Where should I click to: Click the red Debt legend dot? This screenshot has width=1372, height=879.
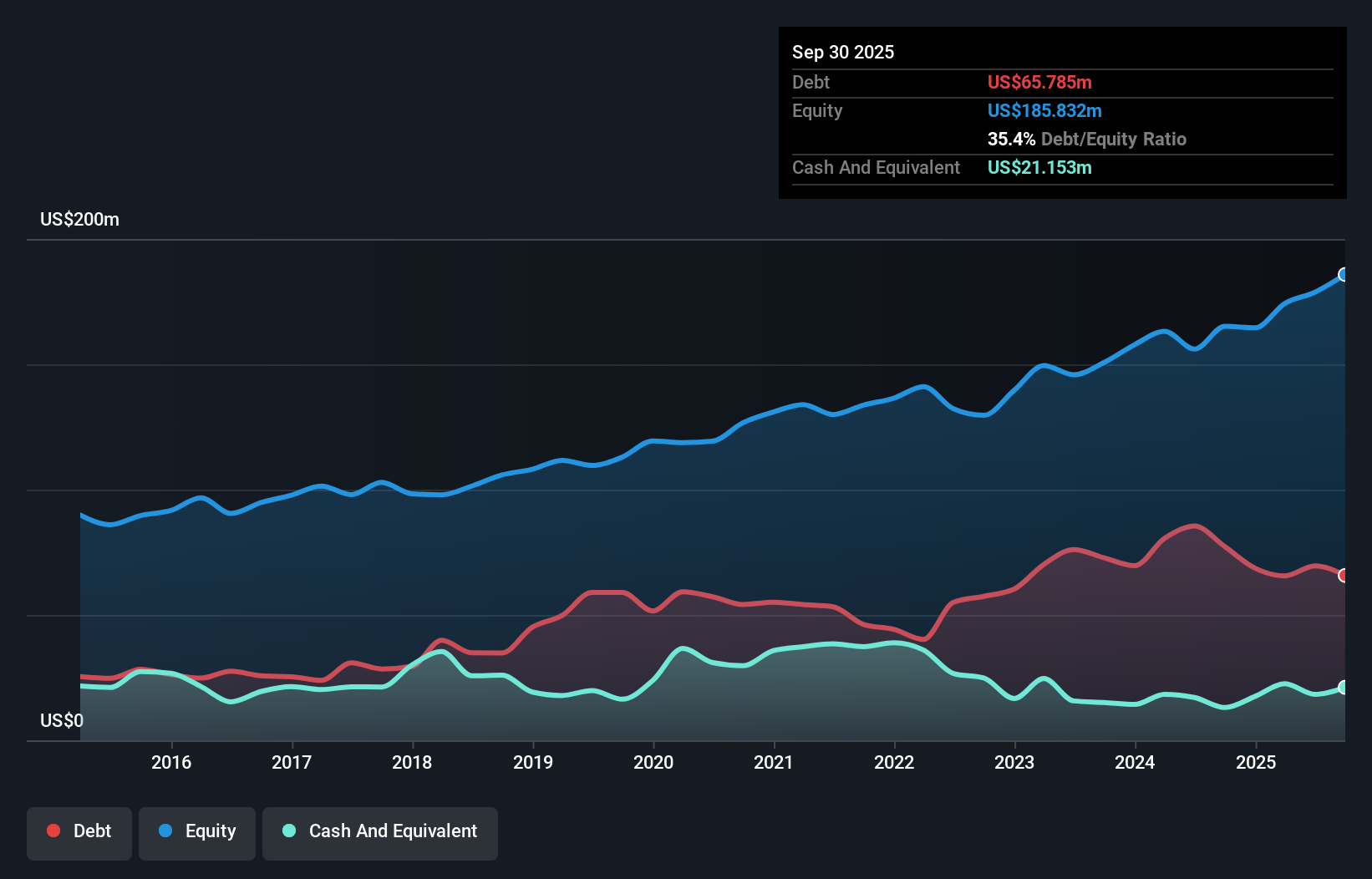(x=53, y=831)
